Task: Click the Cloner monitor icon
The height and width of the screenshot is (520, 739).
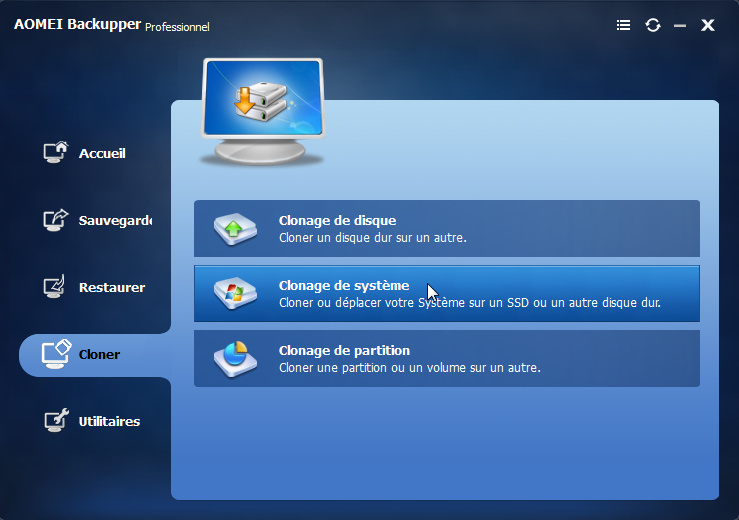Action: point(56,354)
